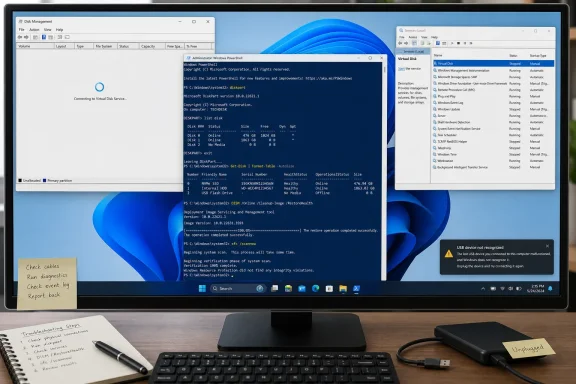The height and width of the screenshot is (384, 576).
Task: Click the volume icon in the system tray
Action: pos(511,289)
